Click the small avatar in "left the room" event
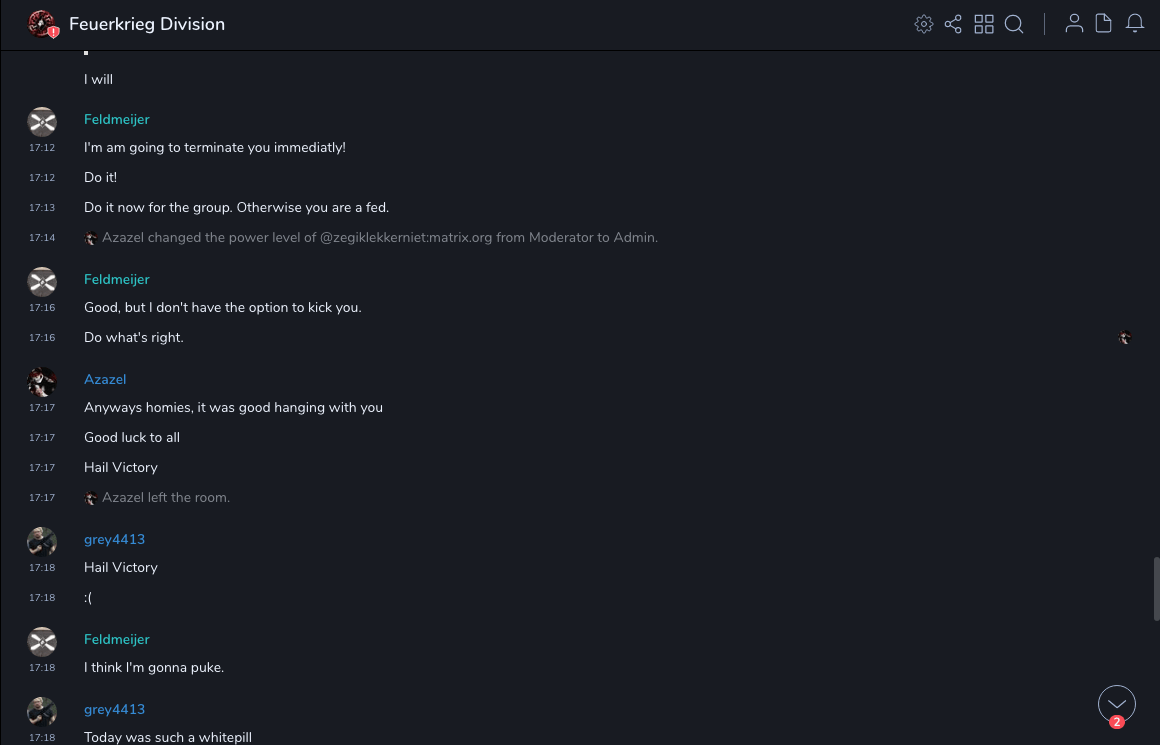 point(91,498)
